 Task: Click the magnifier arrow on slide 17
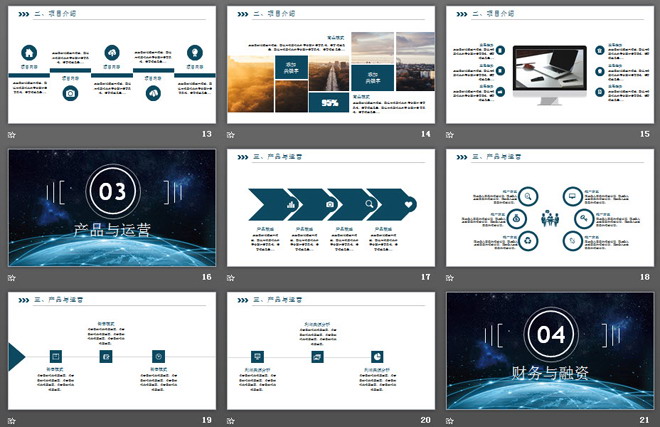click(x=370, y=204)
